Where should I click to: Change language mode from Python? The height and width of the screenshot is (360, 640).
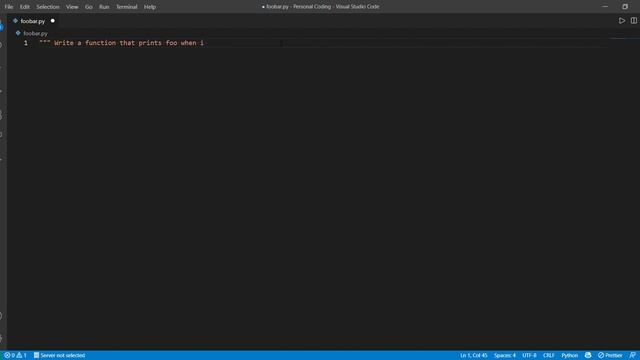pyautogui.click(x=569, y=355)
